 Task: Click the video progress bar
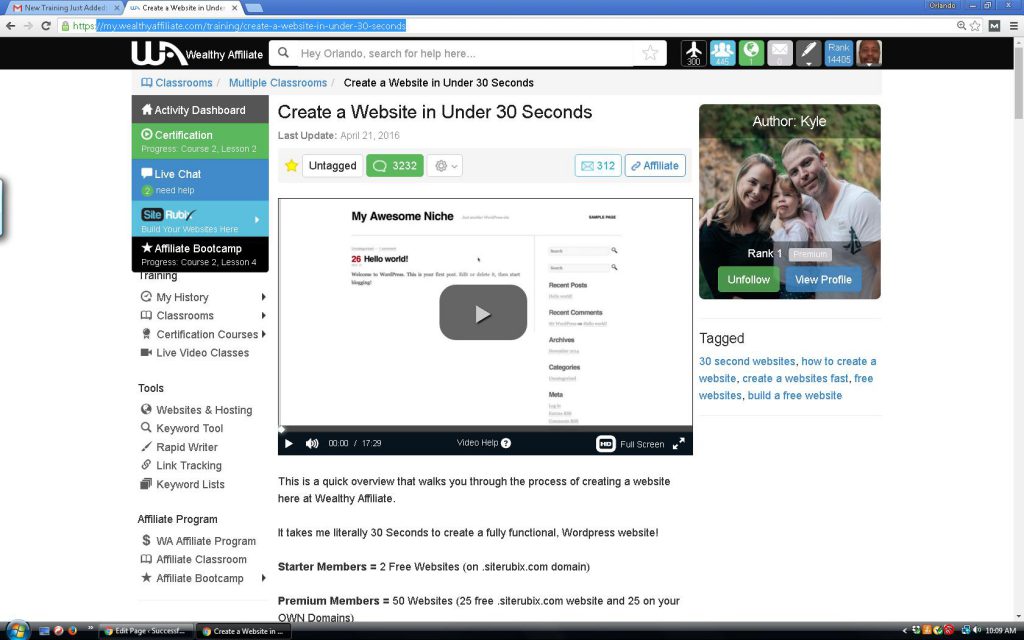485,429
